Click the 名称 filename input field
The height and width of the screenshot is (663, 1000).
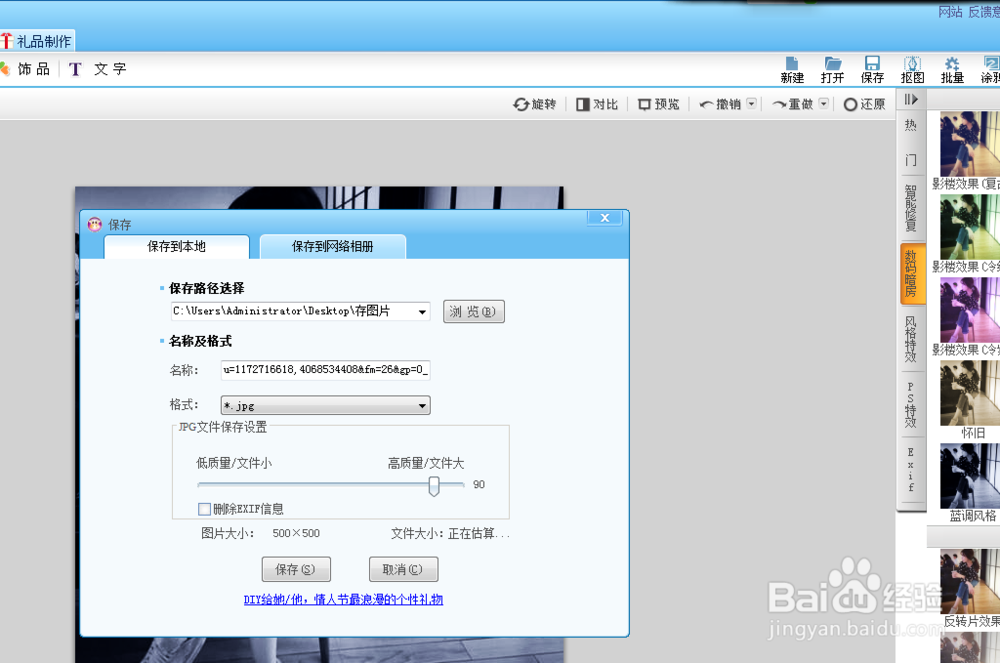[x=325, y=370]
